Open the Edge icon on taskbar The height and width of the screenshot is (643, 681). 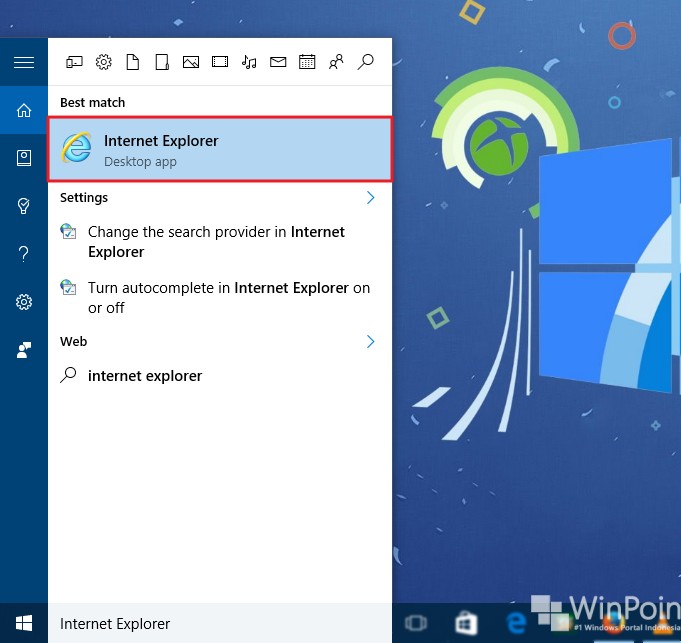(x=516, y=623)
